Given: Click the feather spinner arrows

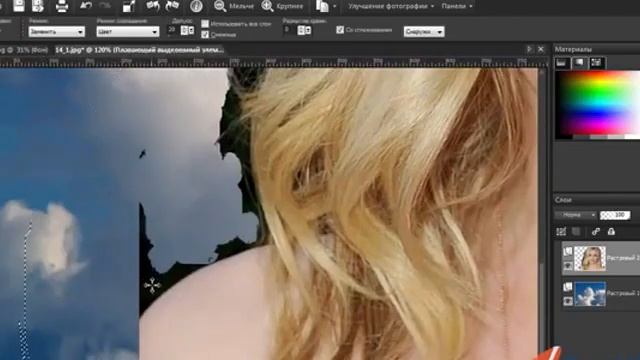Looking at the screenshot, I should click(301, 30).
